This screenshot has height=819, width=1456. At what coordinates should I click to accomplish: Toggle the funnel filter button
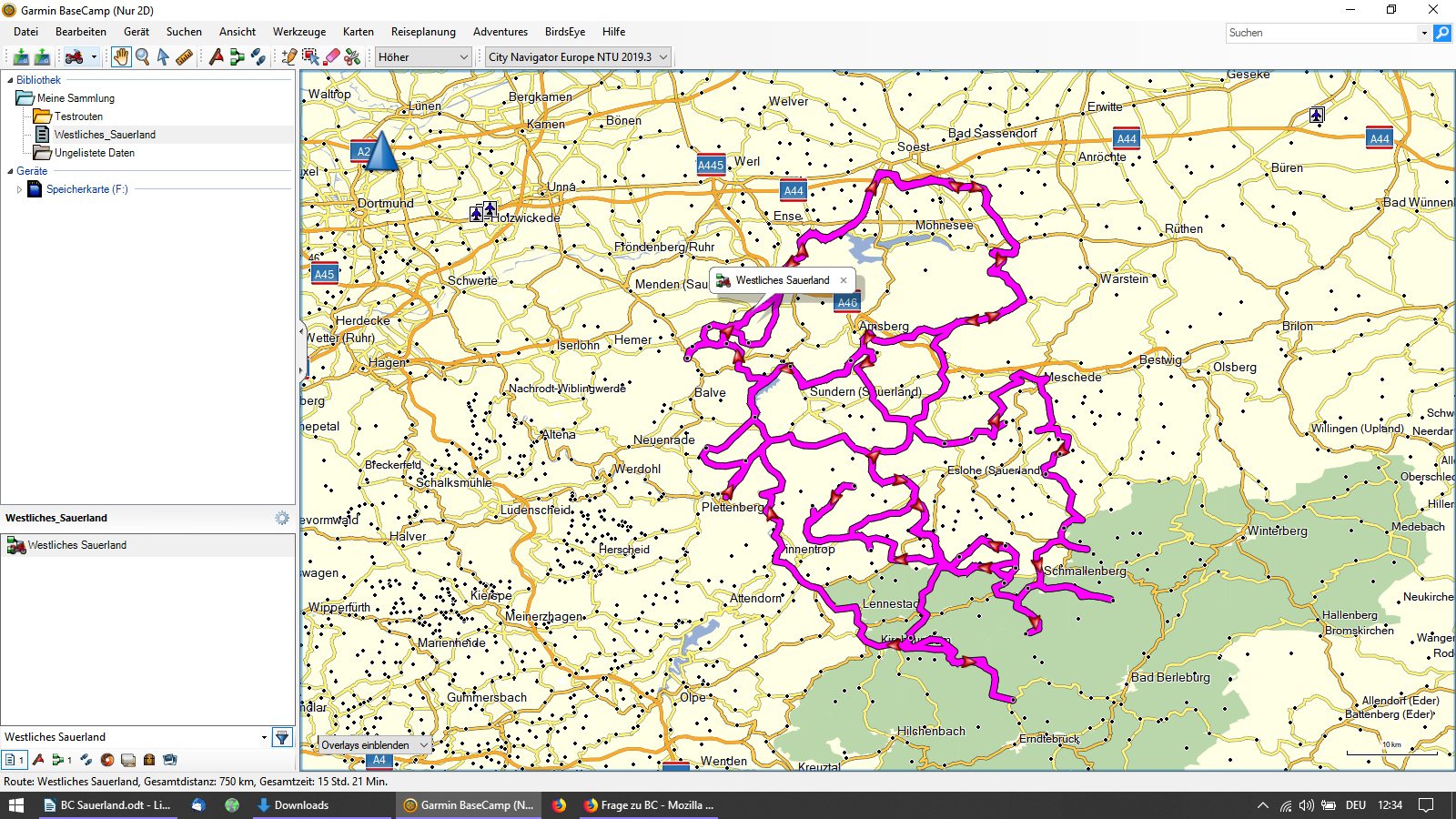[x=282, y=737]
